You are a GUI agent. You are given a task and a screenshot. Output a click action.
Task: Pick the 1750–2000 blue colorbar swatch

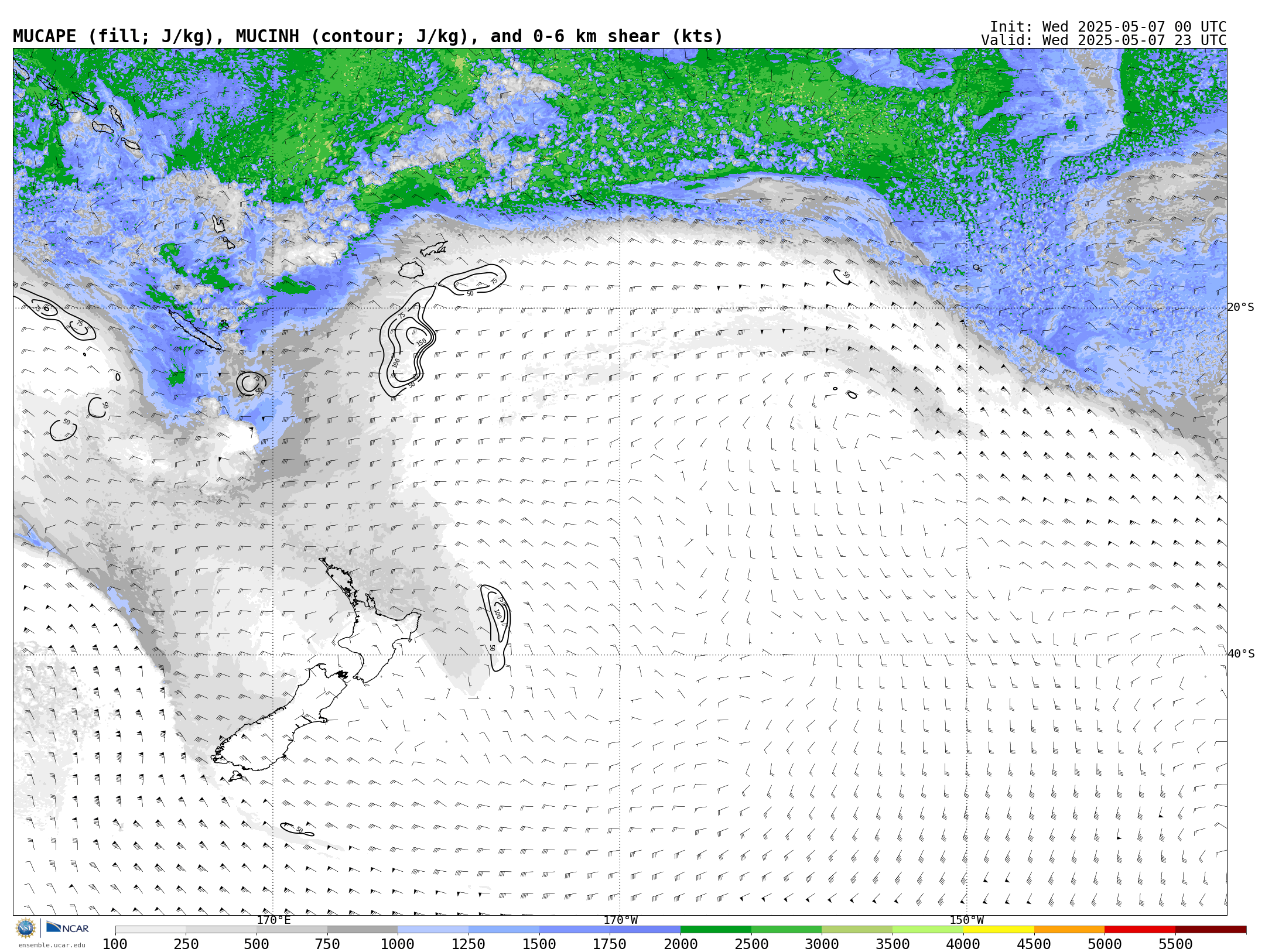pos(645,930)
